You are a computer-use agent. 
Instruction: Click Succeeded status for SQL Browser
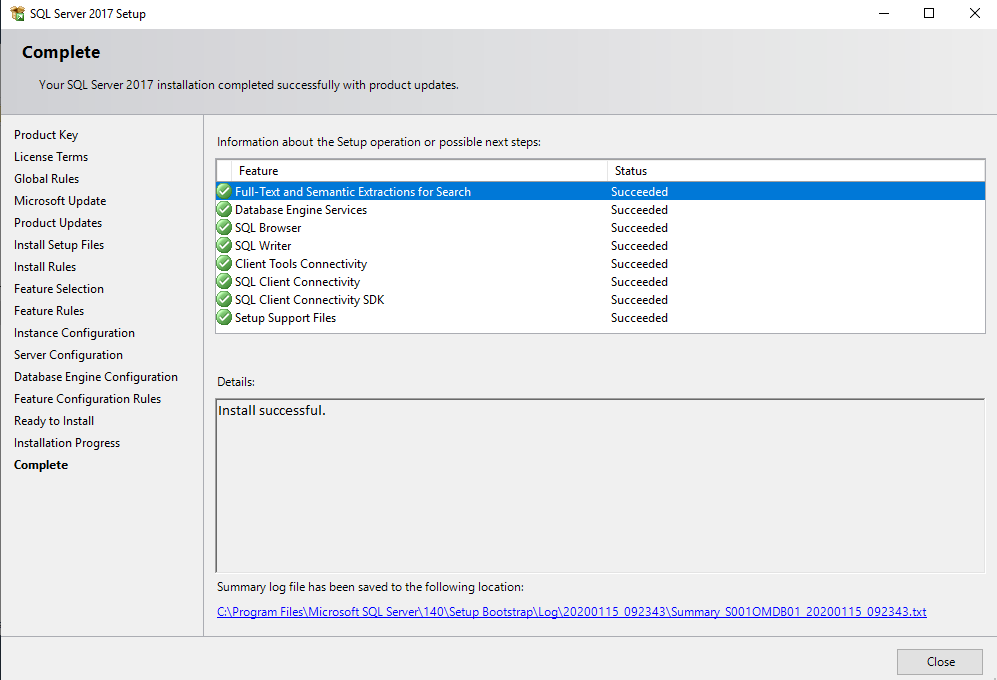[639, 227]
